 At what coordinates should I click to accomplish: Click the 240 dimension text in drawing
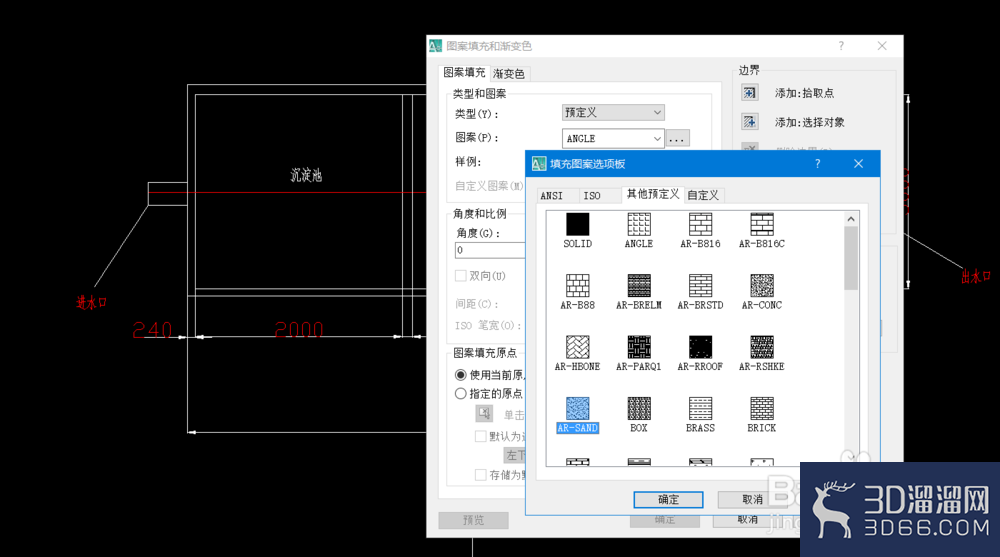click(x=152, y=330)
